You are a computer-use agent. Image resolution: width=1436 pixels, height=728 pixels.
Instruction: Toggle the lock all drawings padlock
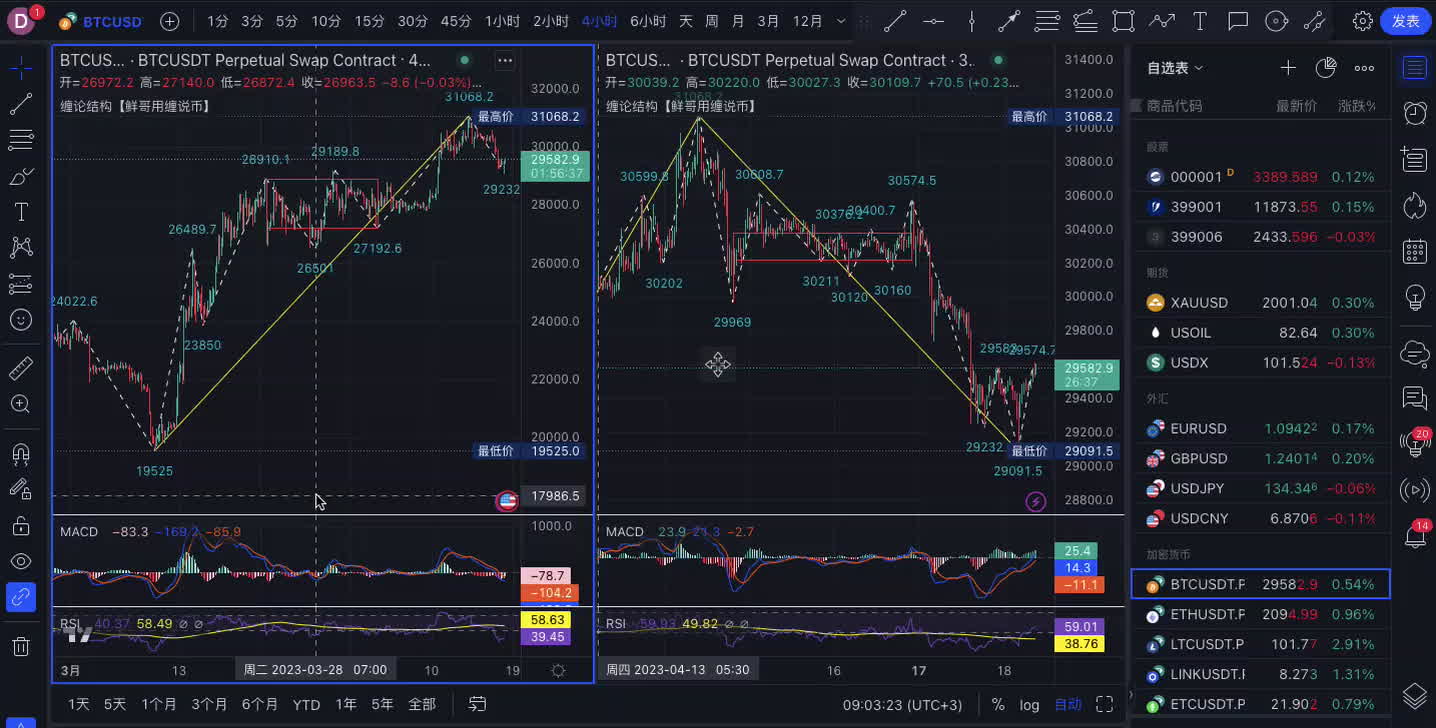[20, 525]
